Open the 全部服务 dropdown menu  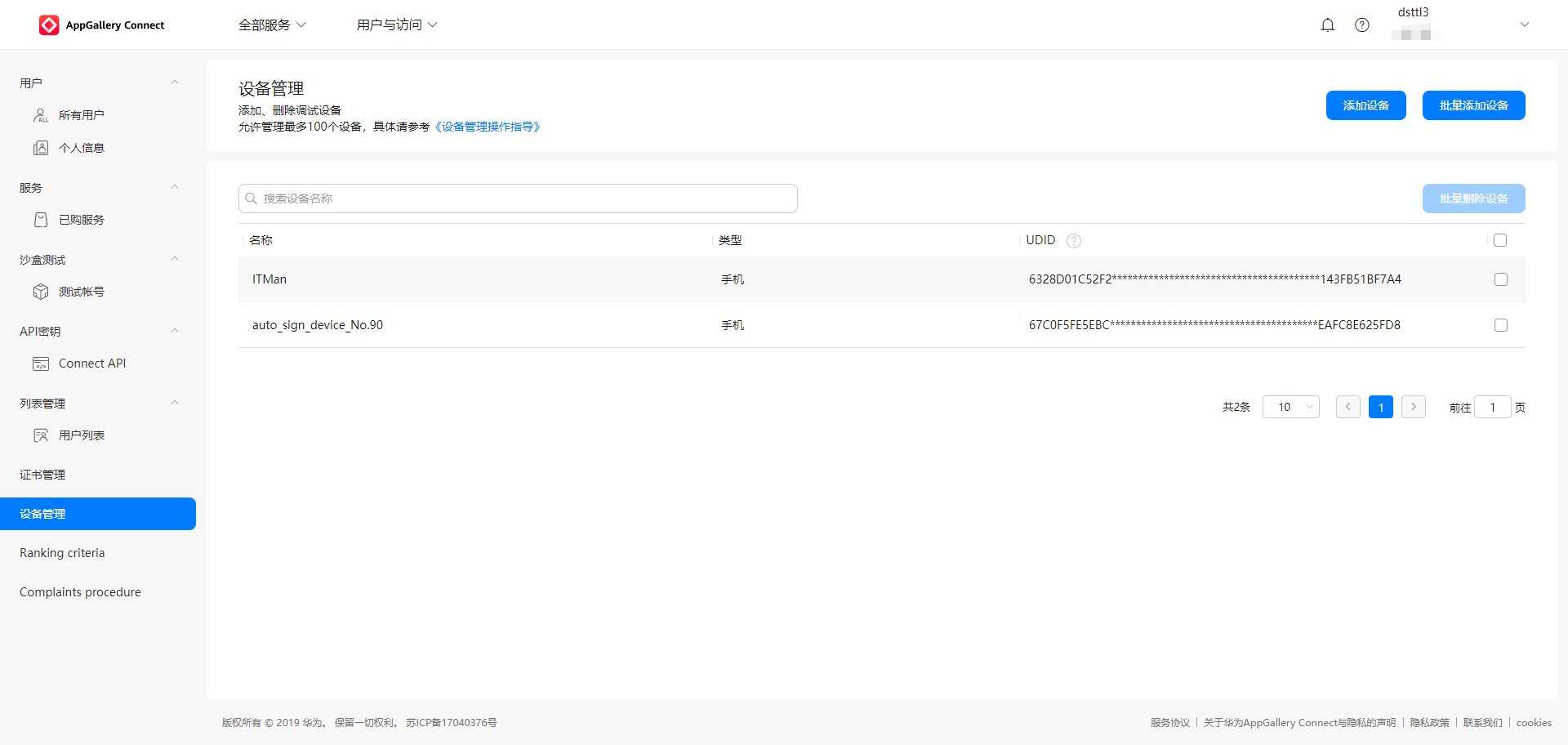pyautogui.click(x=272, y=25)
